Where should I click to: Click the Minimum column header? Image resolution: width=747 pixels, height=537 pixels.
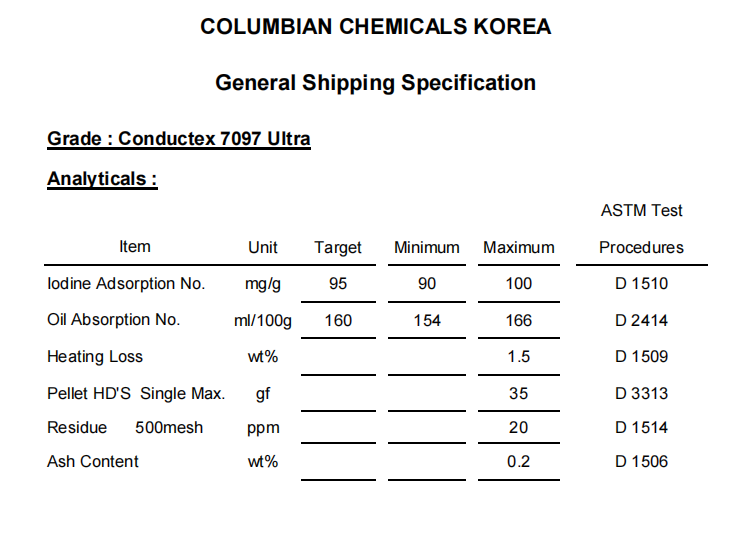pos(426,248)
